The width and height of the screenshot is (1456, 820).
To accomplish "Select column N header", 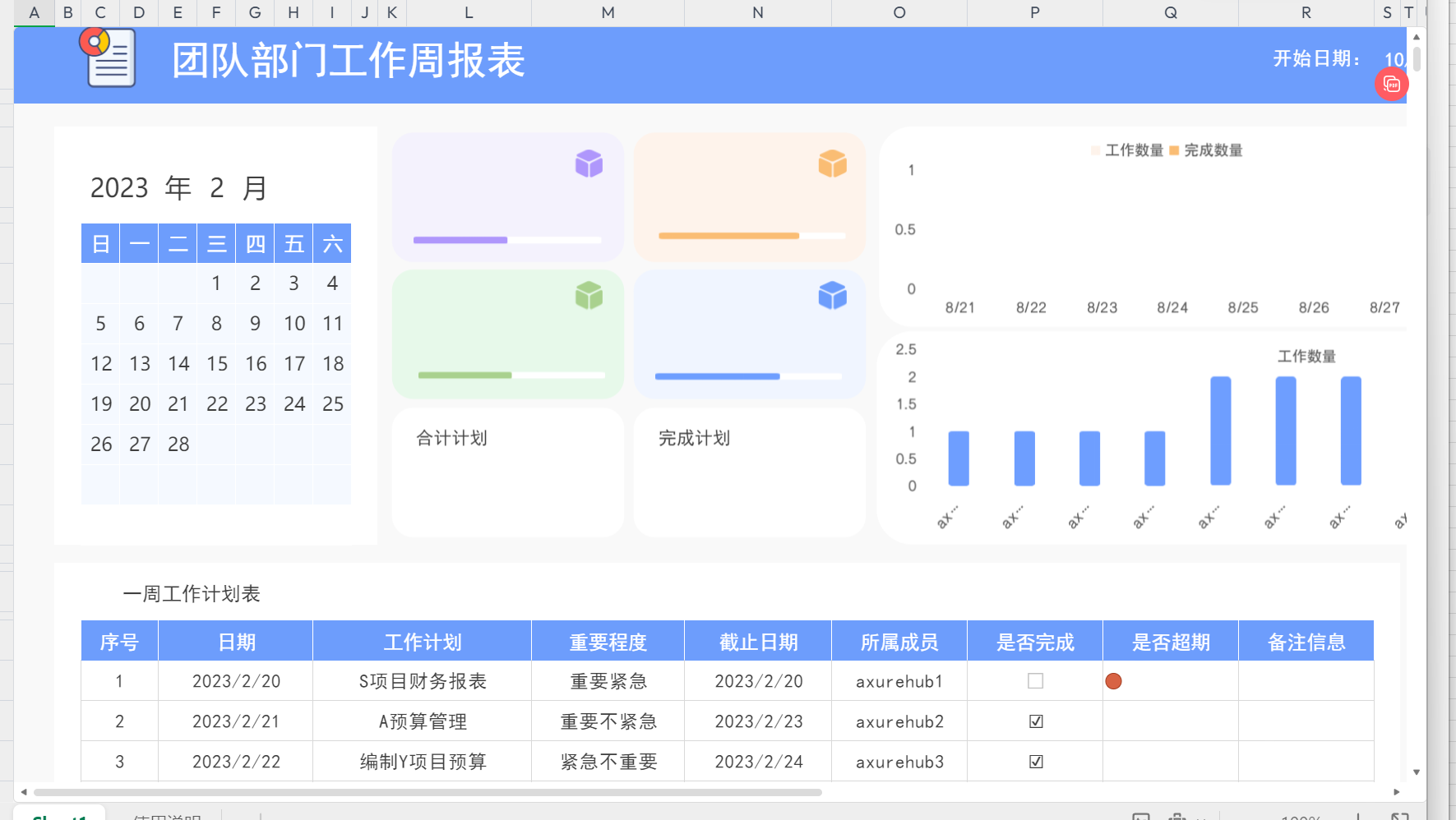I will coord(758,12).
